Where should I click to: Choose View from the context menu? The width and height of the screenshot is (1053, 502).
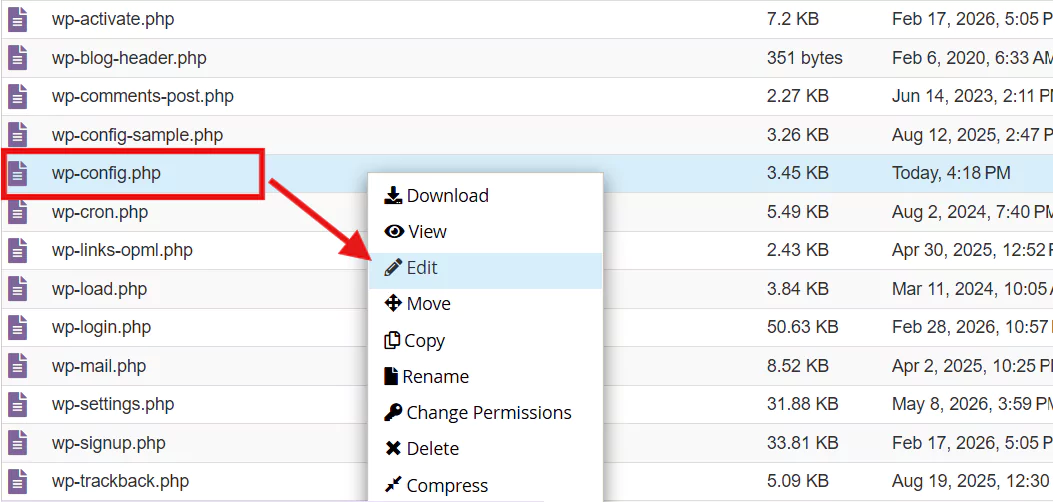tap(485, 232)
